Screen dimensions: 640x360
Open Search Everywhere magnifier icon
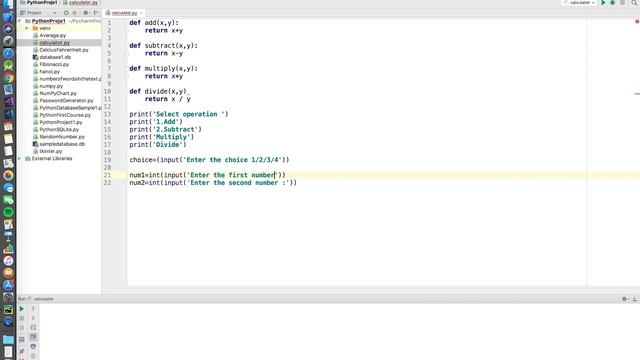(x=634, y=3)
